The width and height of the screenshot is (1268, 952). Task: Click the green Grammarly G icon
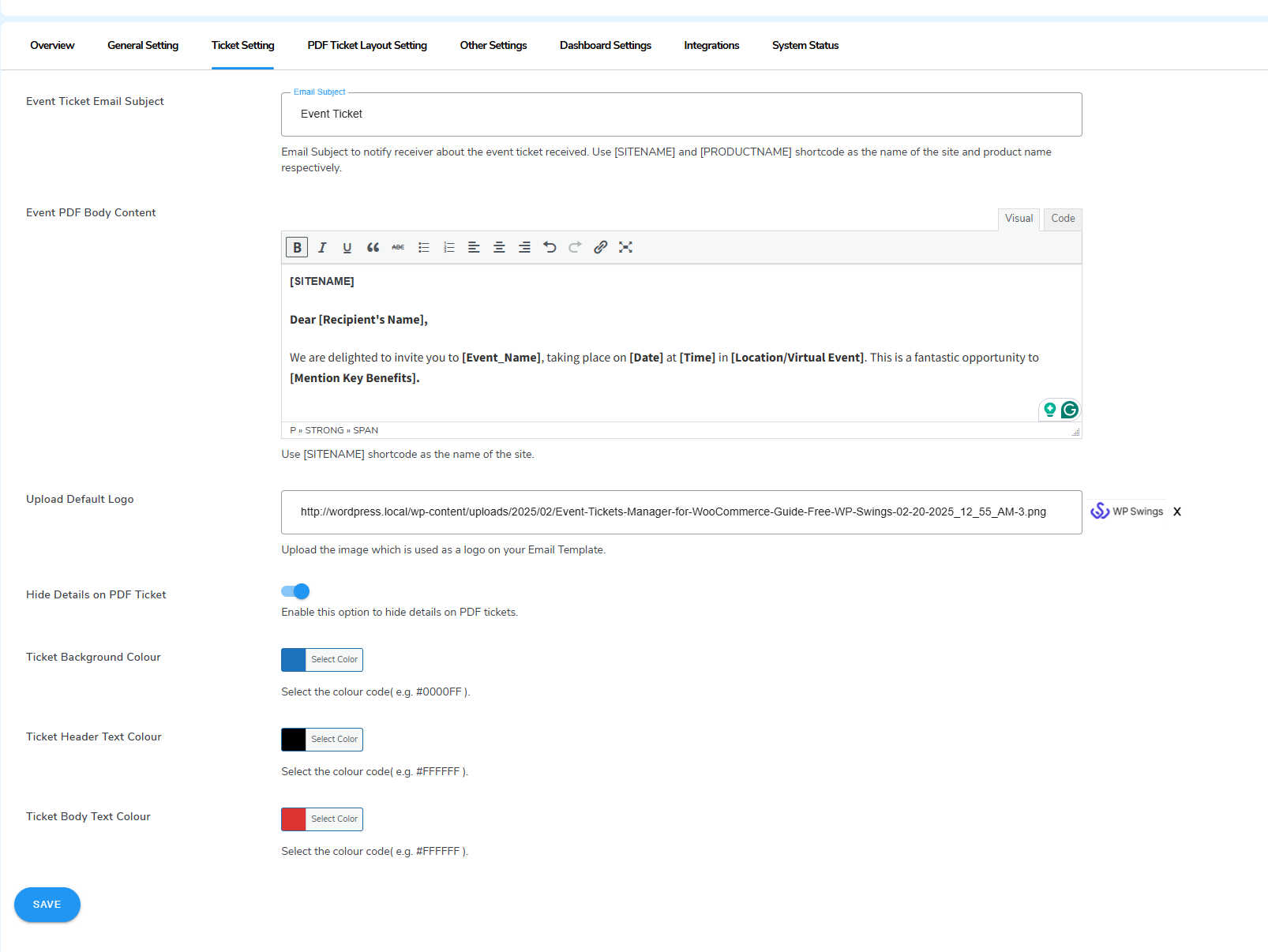pos(1070,409)
